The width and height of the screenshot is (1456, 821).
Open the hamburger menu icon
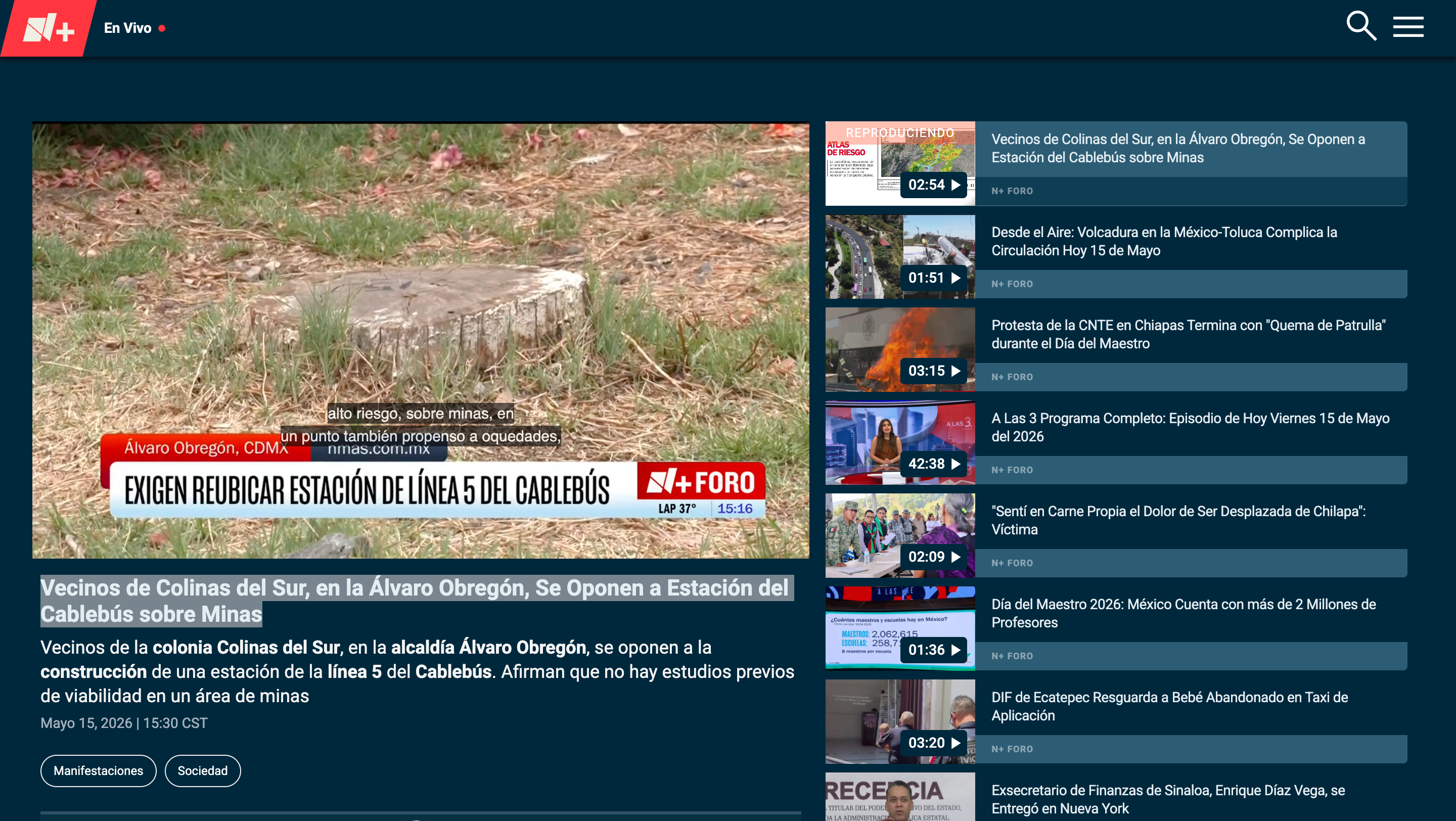click(x=1408, y=27)
